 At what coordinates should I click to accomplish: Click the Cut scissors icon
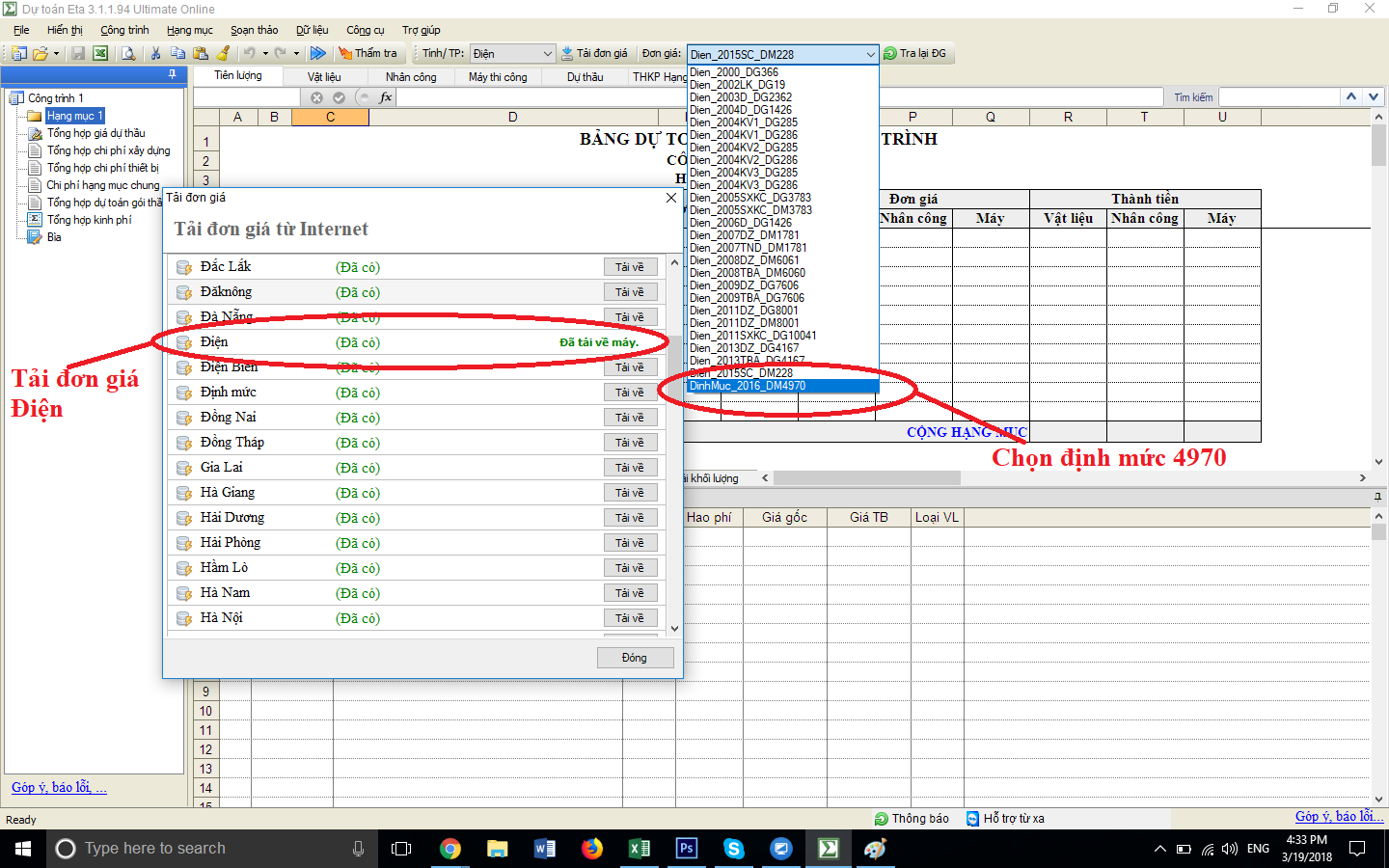155,54
